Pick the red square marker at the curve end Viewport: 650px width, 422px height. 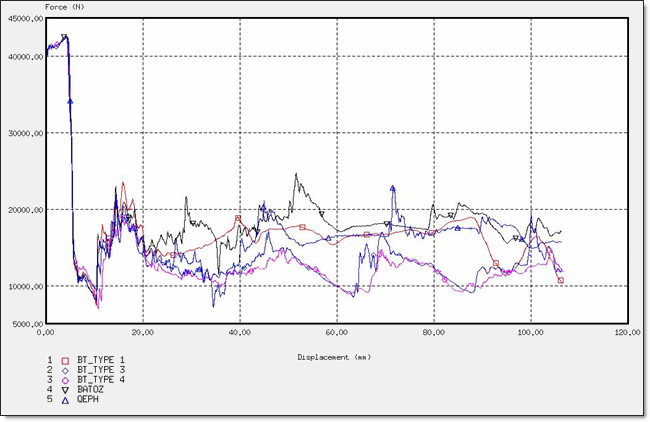tap(561, 281)
